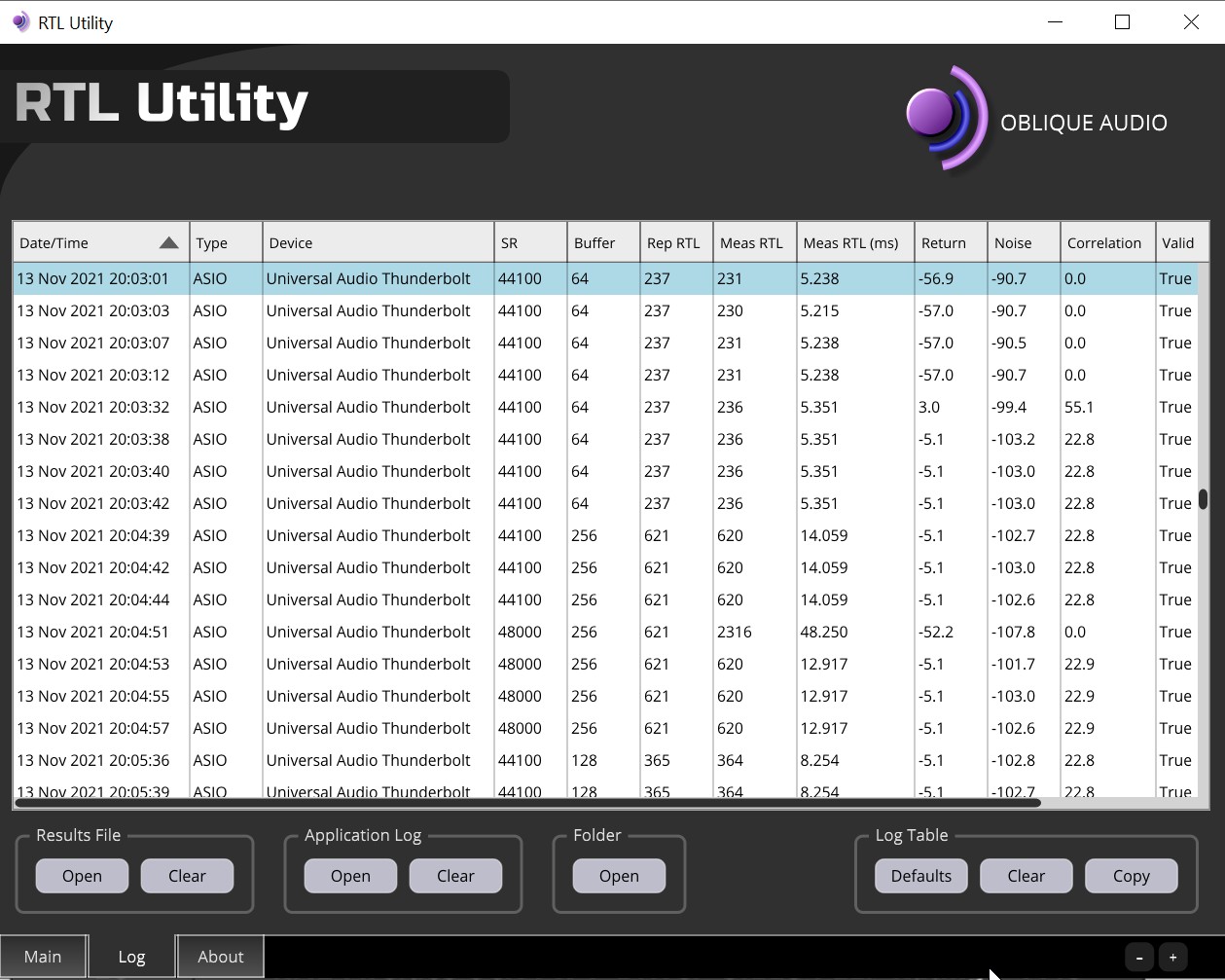Copy the Log Table
1225x980 pixels.
point(1131,876)
